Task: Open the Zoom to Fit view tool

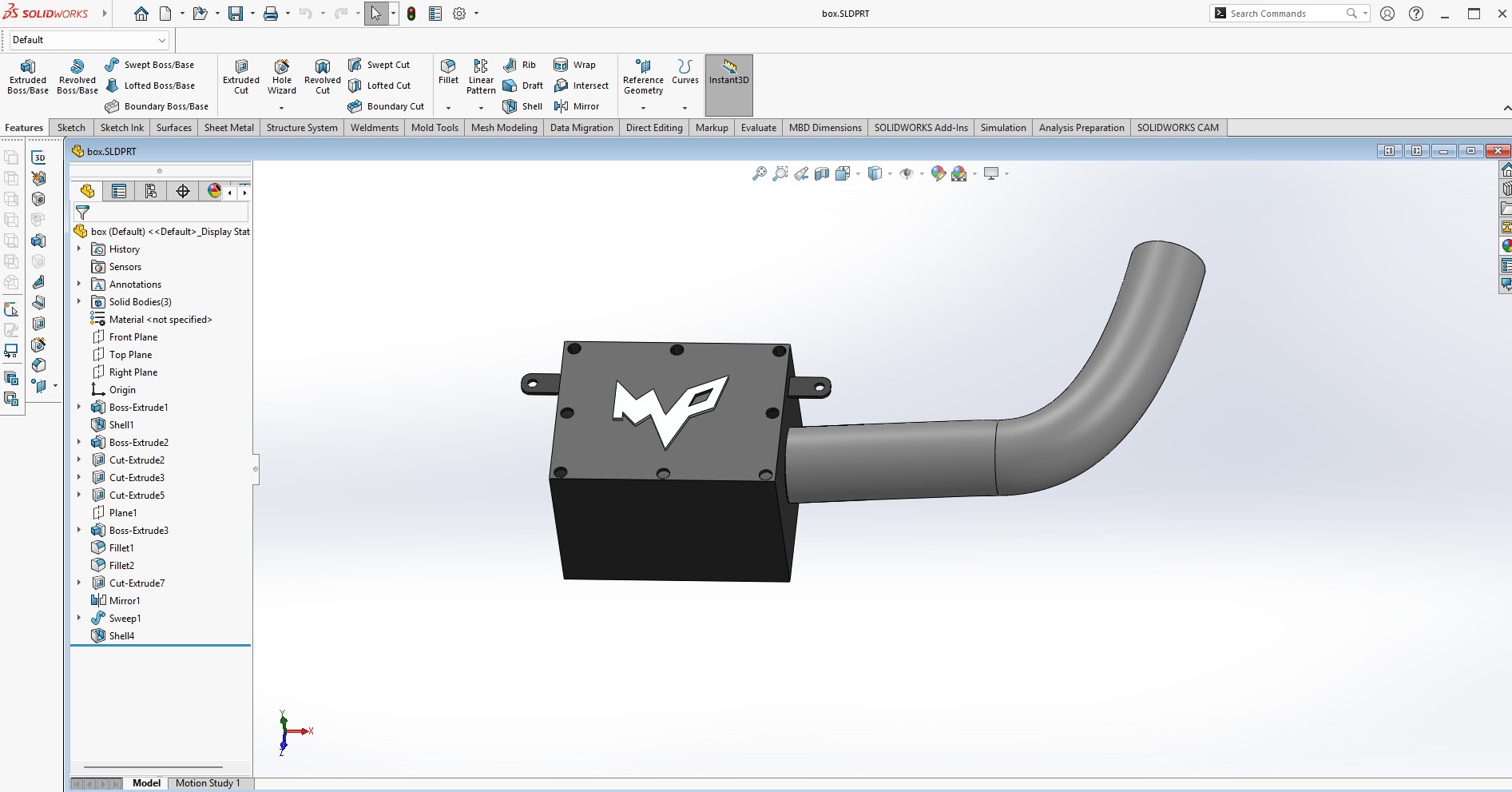Action: (x=759, y=173)
